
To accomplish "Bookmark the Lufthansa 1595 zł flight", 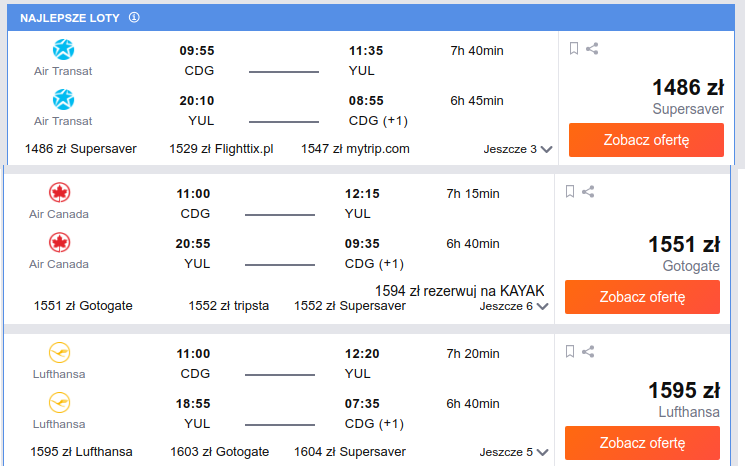I will 570,352.
